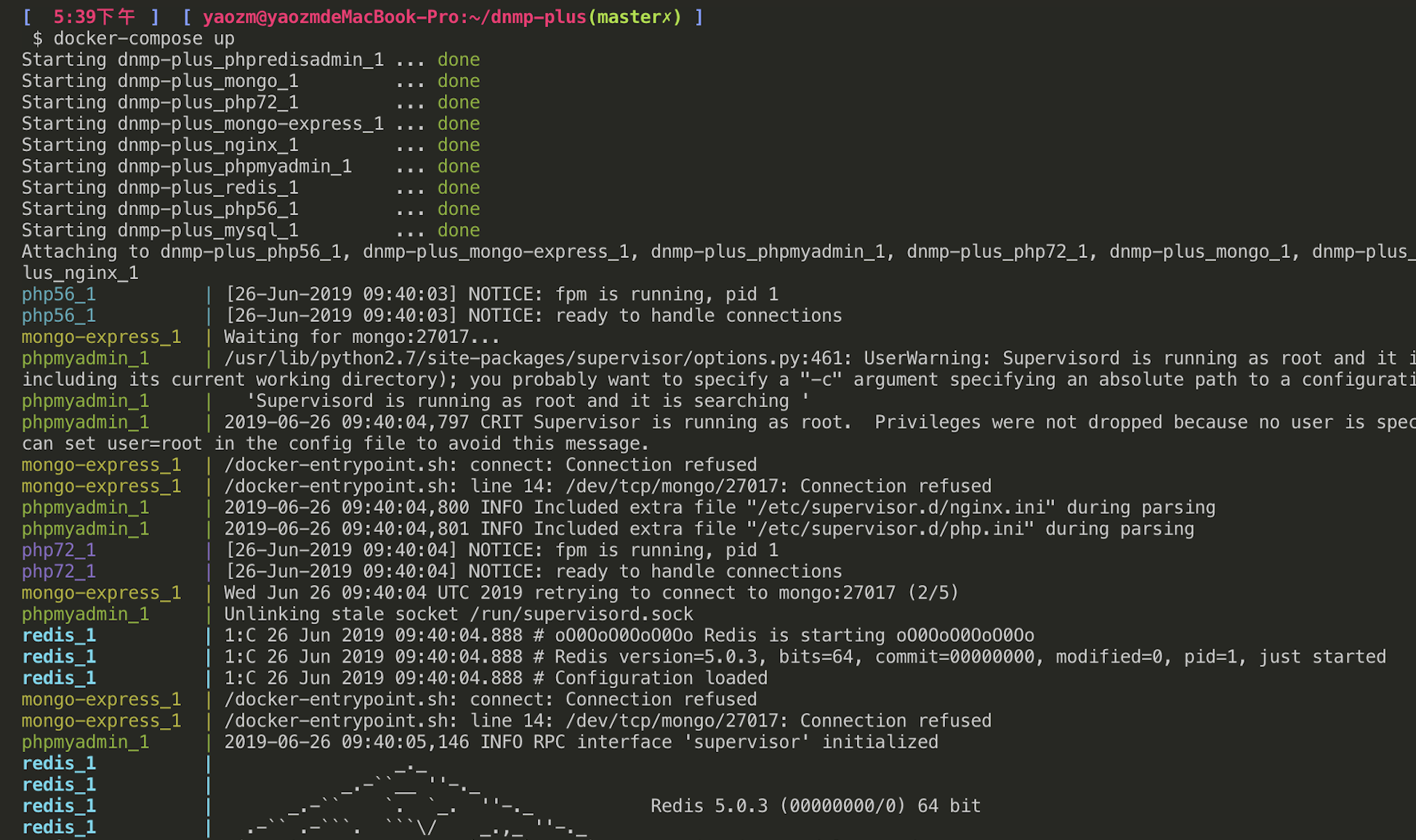The image size is (1416, 840).
Task: Click the RPC interface 'supervisor' initialized line
Action: tap(581, 742)
